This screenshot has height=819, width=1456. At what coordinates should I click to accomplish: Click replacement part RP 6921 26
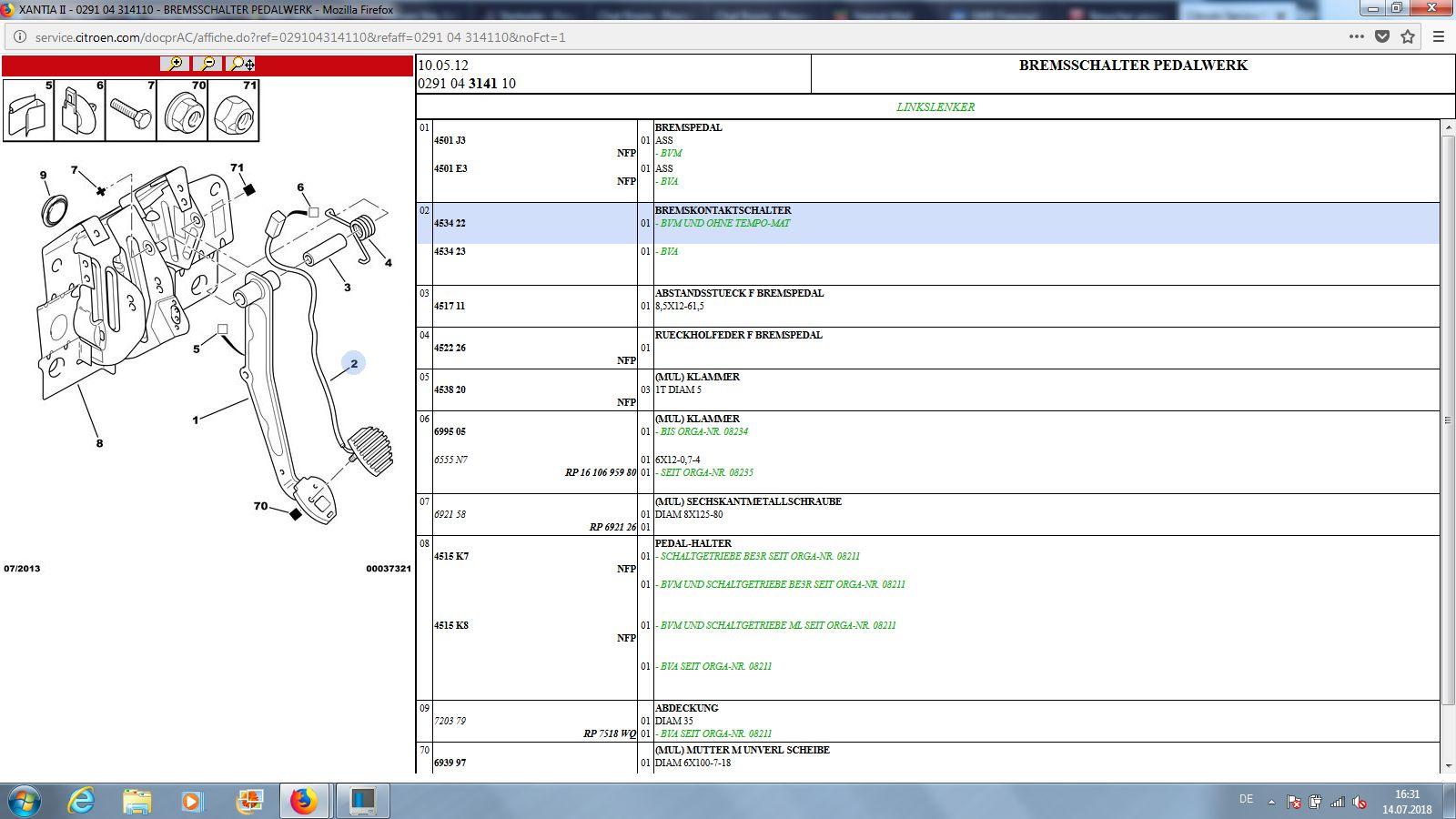click(612, 528)
